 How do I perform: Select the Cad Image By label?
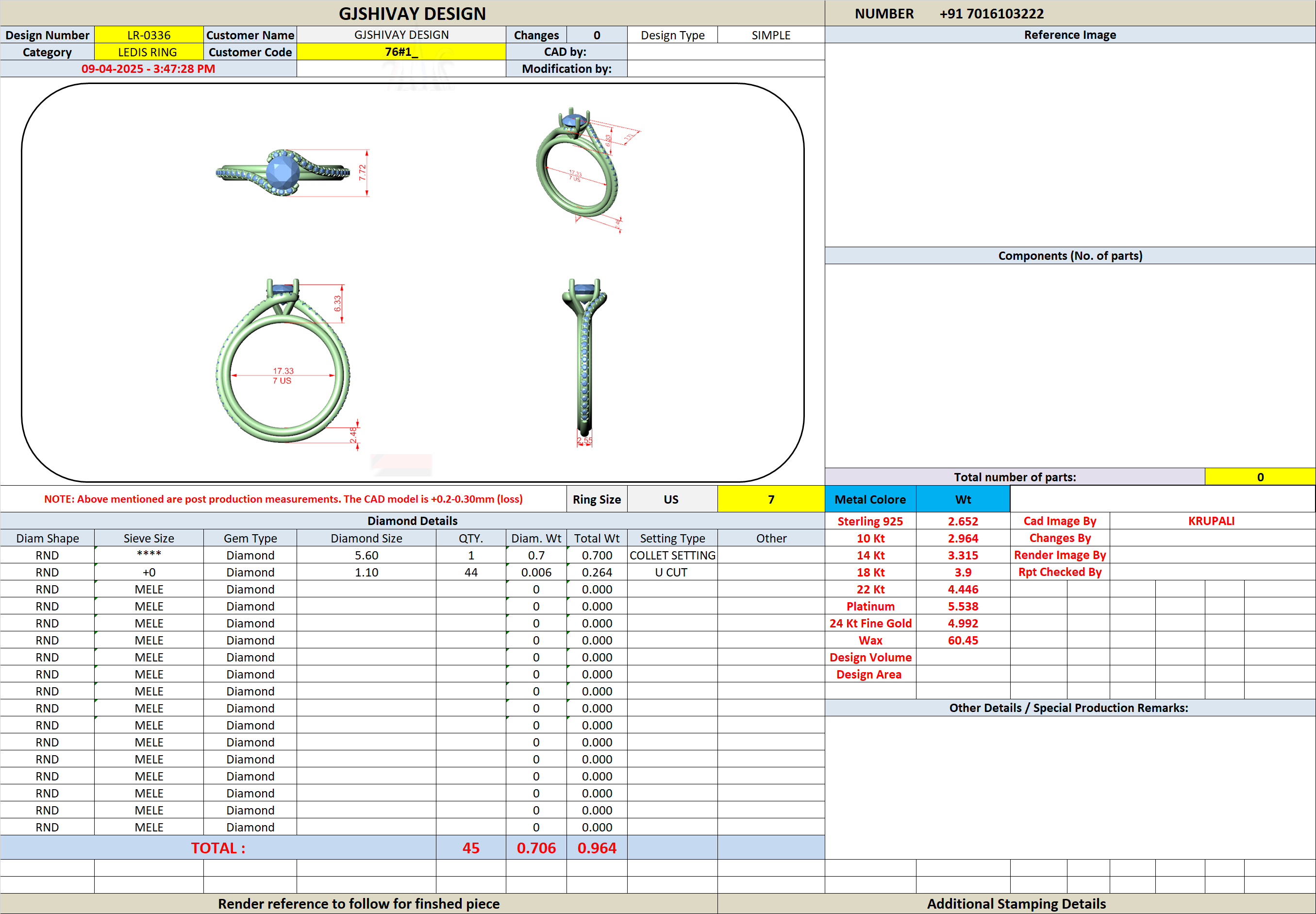click(x=1060, y=521)
